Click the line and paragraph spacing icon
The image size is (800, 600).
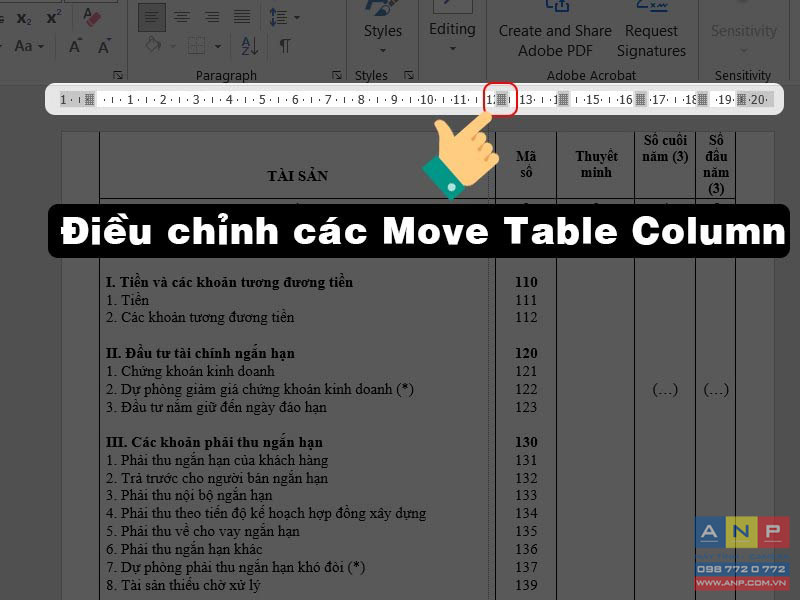pyautogui.click(x=278, y=17)
